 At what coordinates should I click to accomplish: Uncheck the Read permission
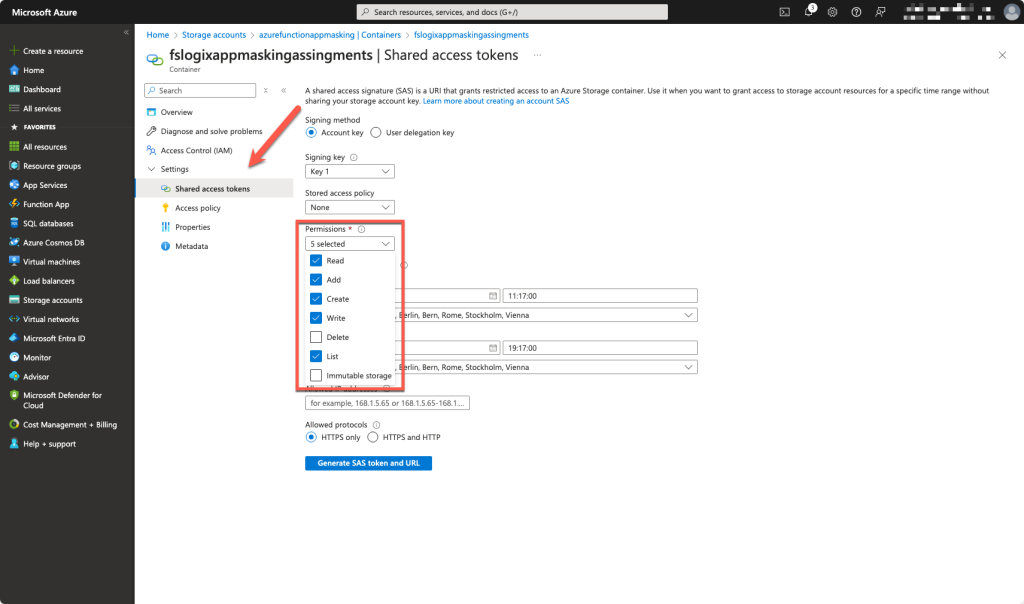click(x=316, y=261)
